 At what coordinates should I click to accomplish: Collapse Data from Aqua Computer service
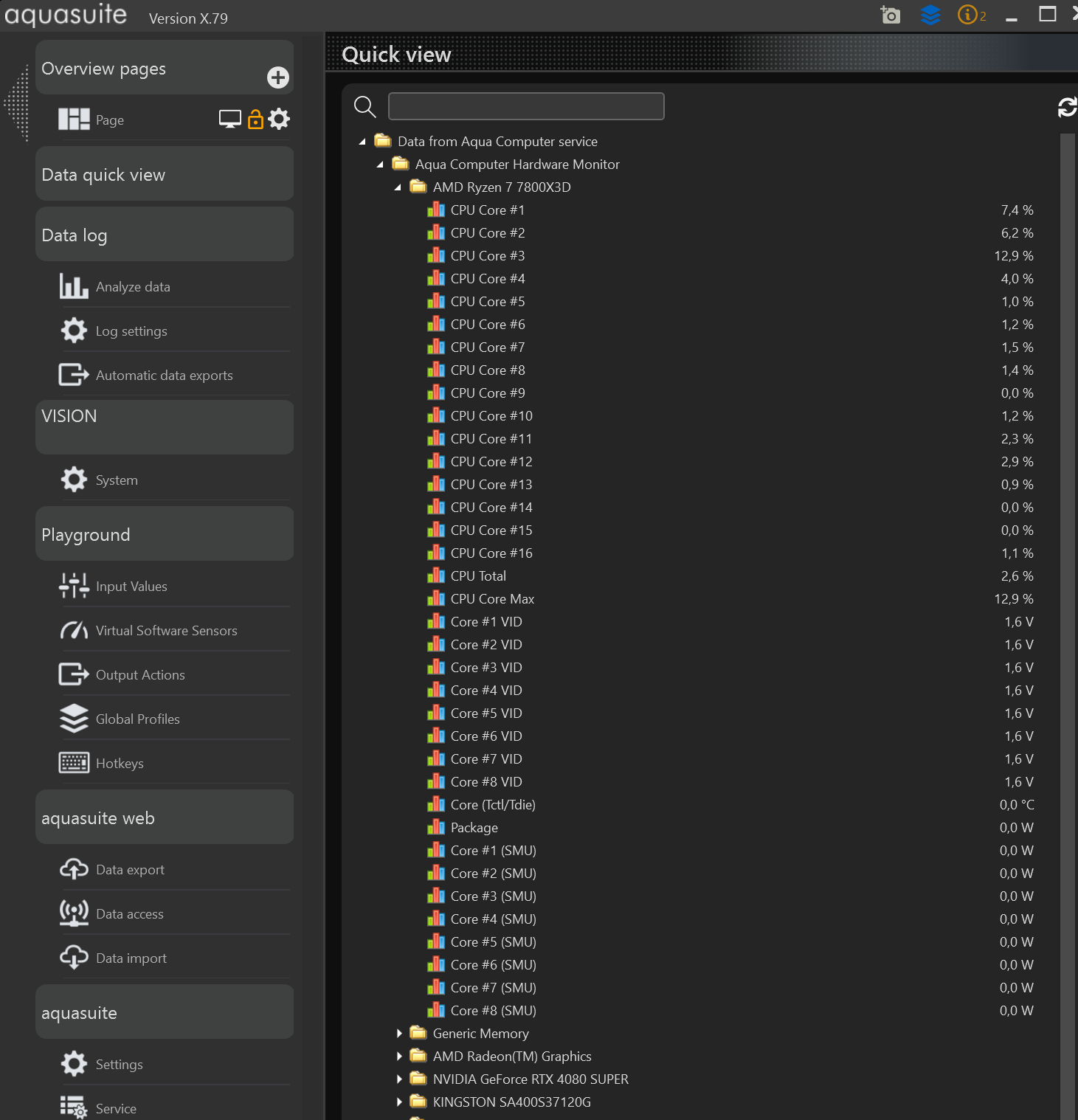point(362,142)
